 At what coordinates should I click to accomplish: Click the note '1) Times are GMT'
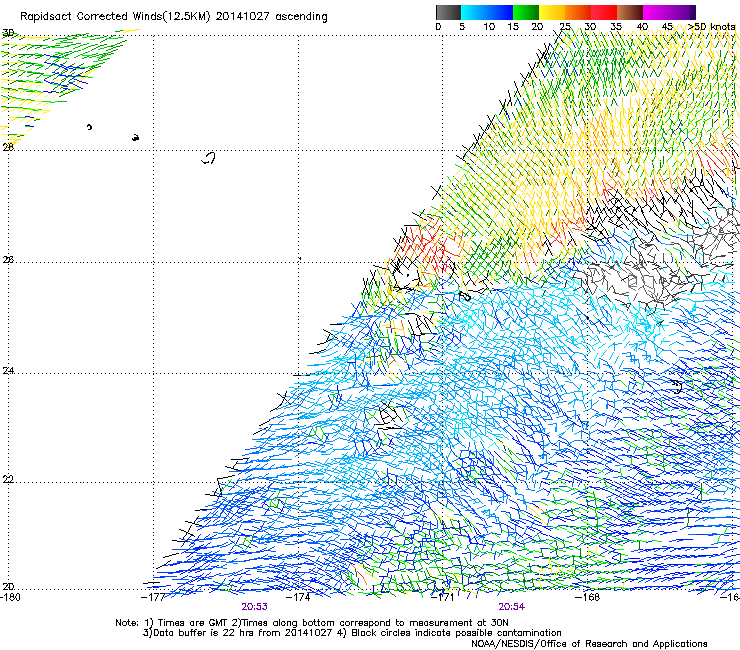187,623
